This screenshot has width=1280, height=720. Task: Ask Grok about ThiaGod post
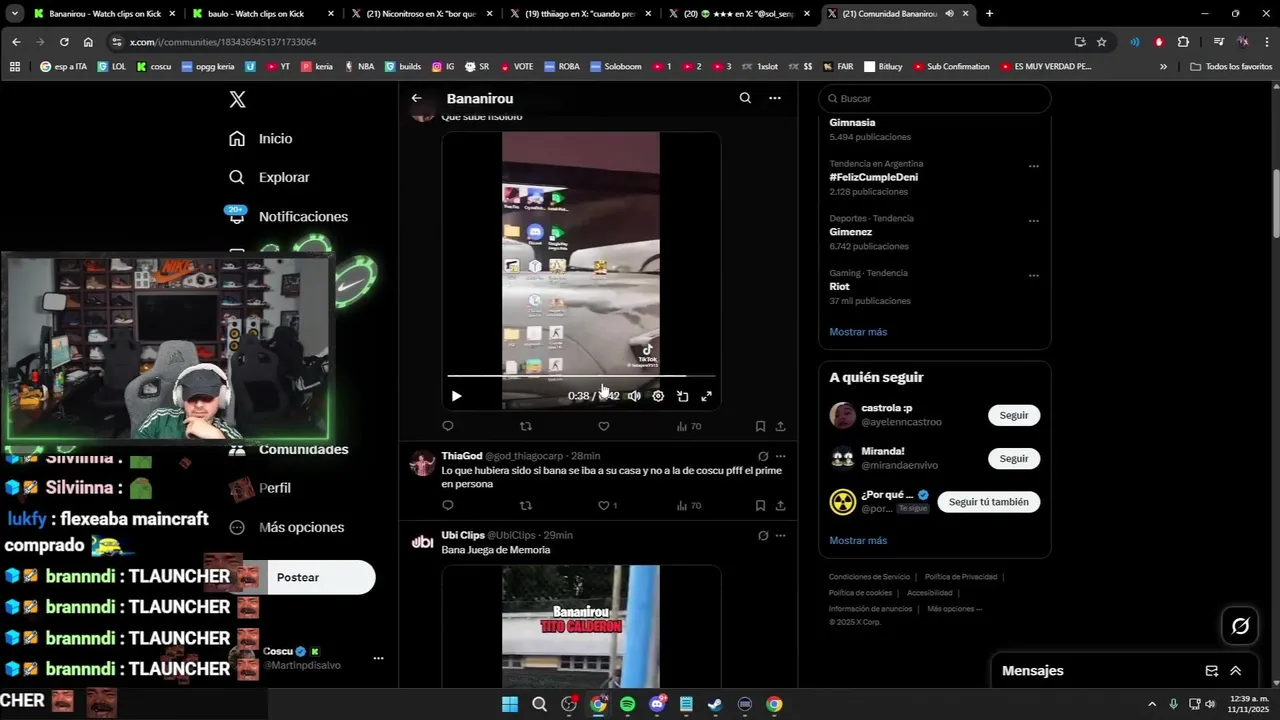[763, 456]
